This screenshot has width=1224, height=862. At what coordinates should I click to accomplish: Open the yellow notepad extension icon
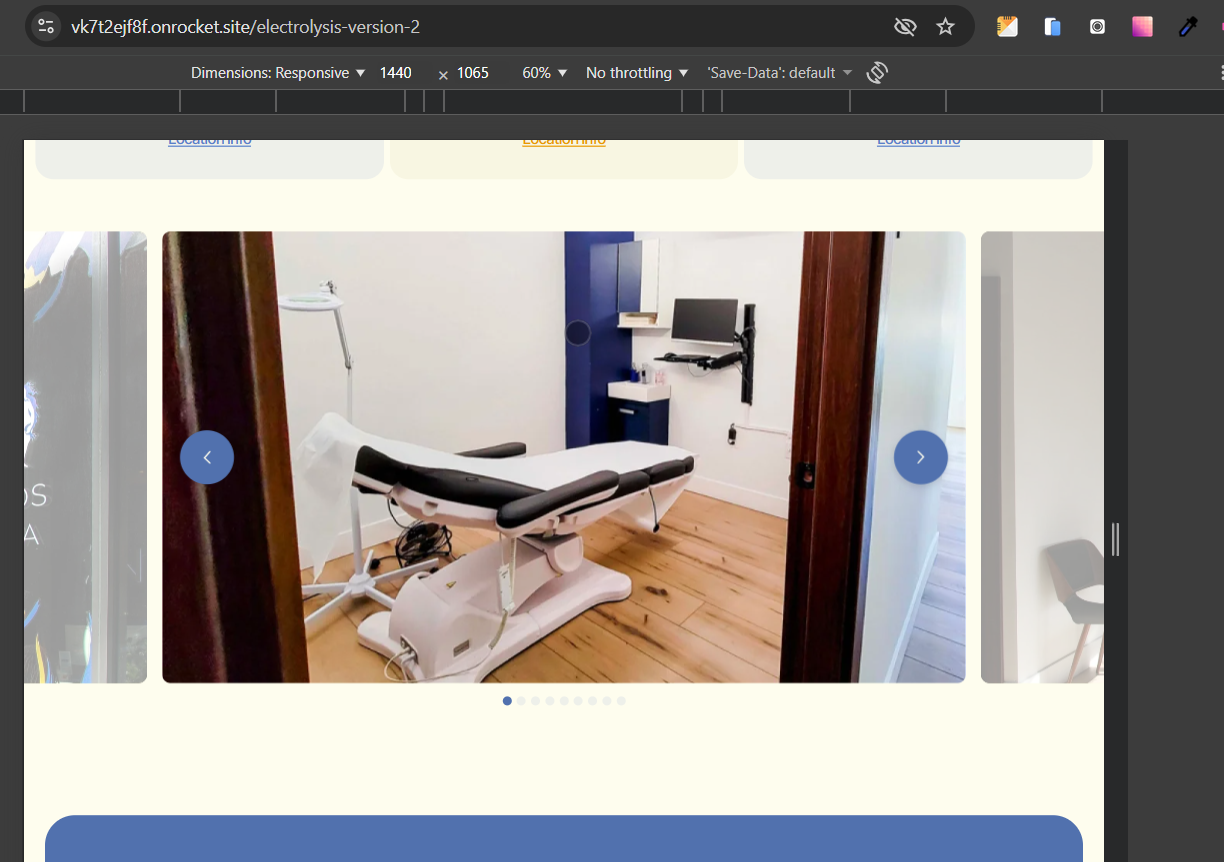coord(1007,27)
